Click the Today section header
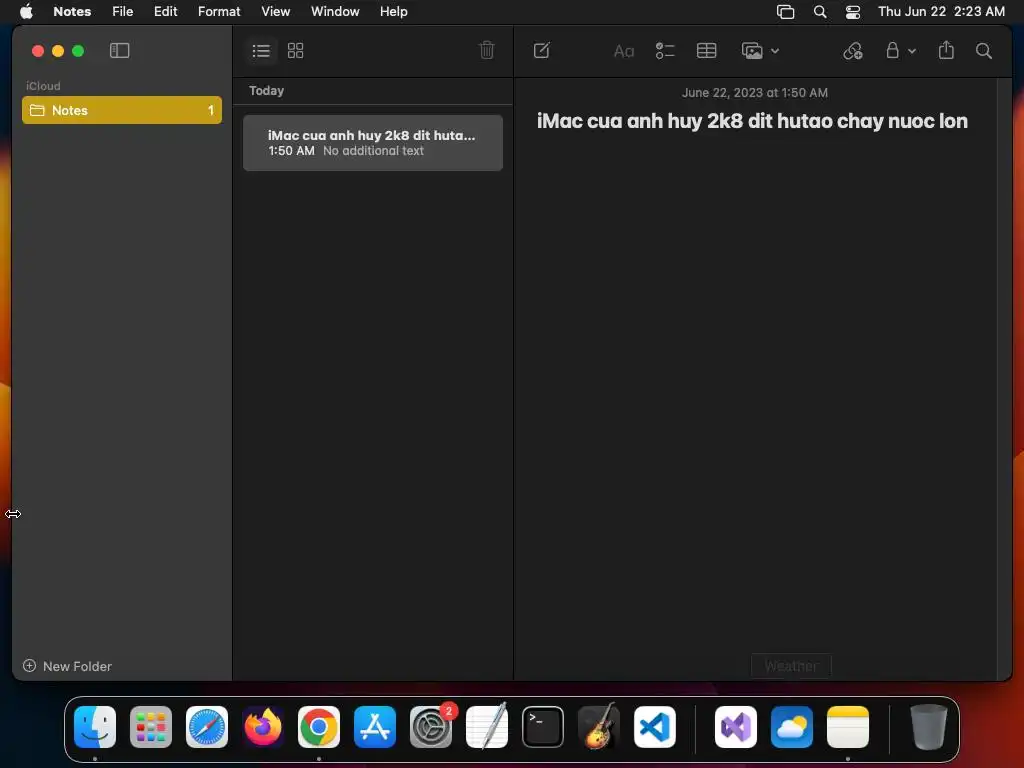The height and width of the screenshot is (768, 1024). tap(266, 91)
